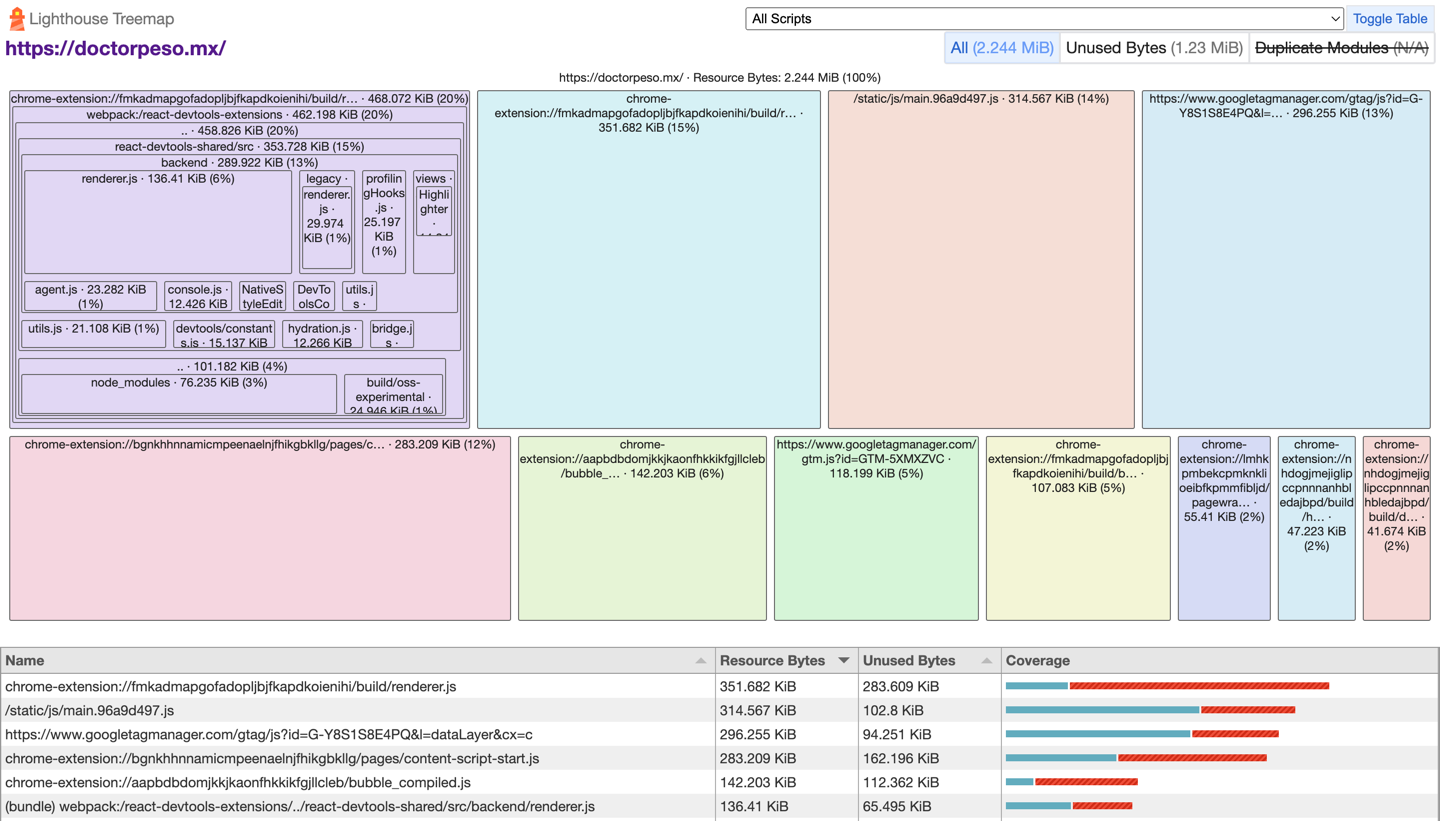This screenshot has height=821, width=1440.
Task: Select the bubble_ 142.203 KiB treemap block
Action: (642, 528)
